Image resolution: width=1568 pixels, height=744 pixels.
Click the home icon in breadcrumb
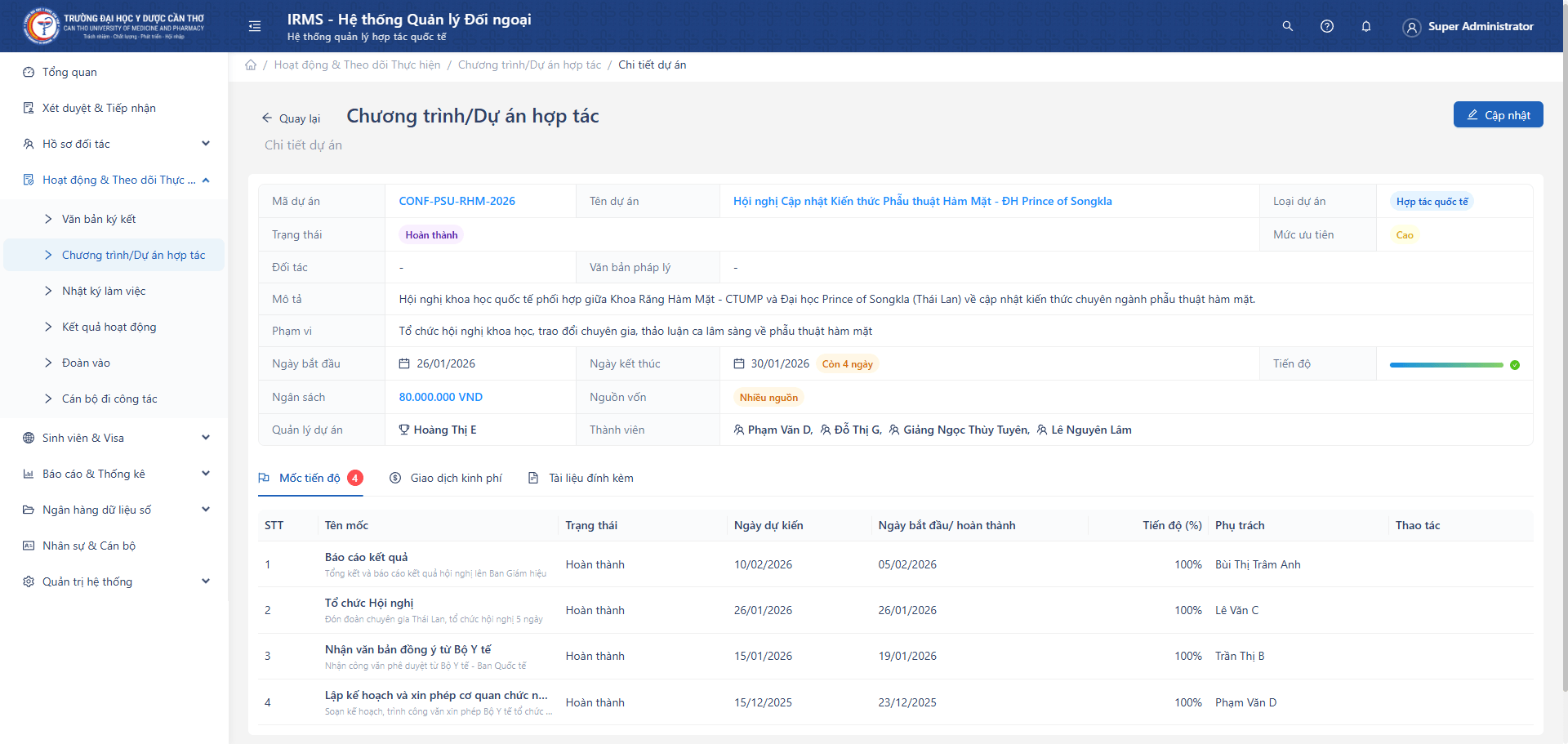pos(251,65)
